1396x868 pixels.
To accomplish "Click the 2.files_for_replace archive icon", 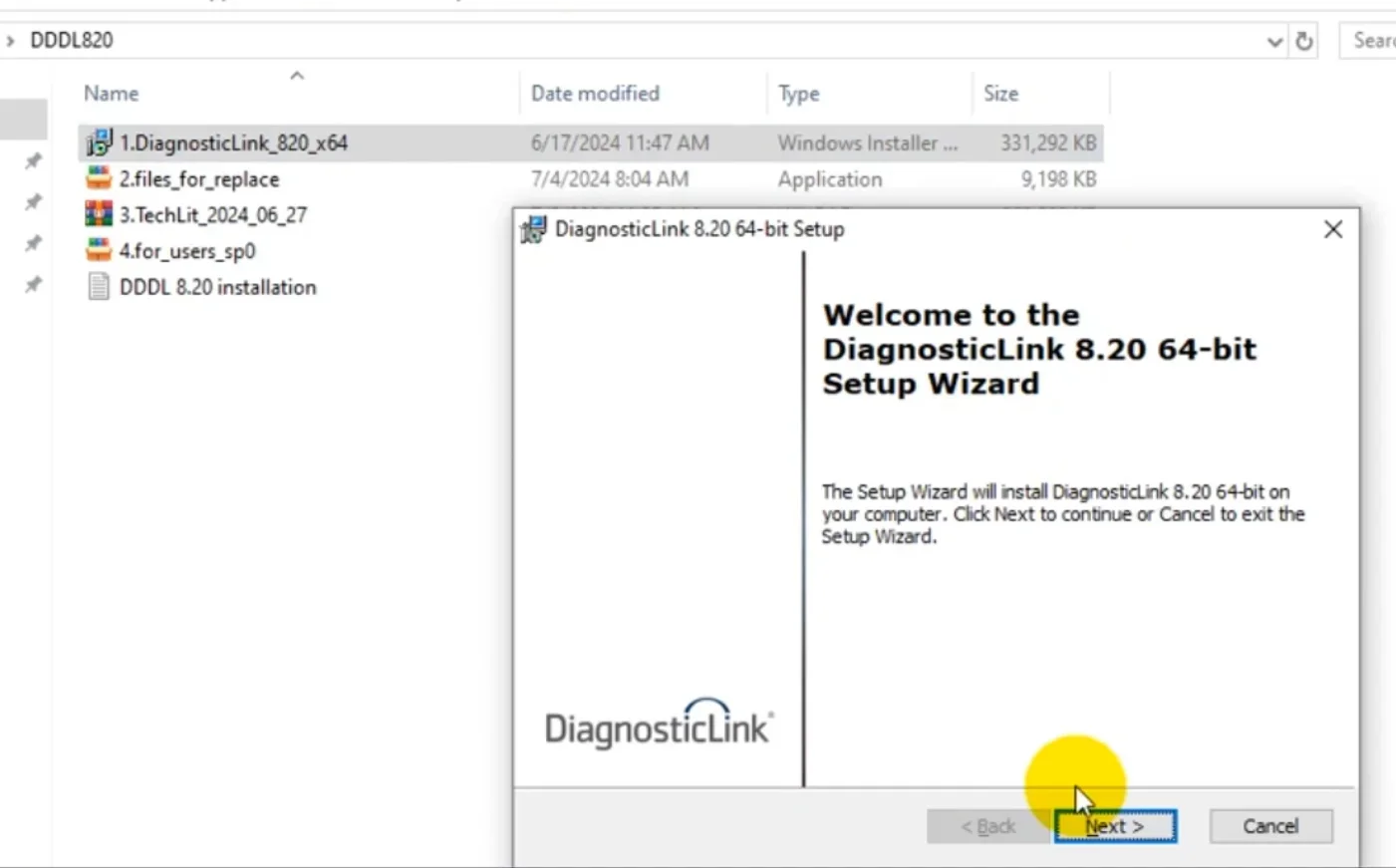I will pyautogui.click(x=99, y=178).
